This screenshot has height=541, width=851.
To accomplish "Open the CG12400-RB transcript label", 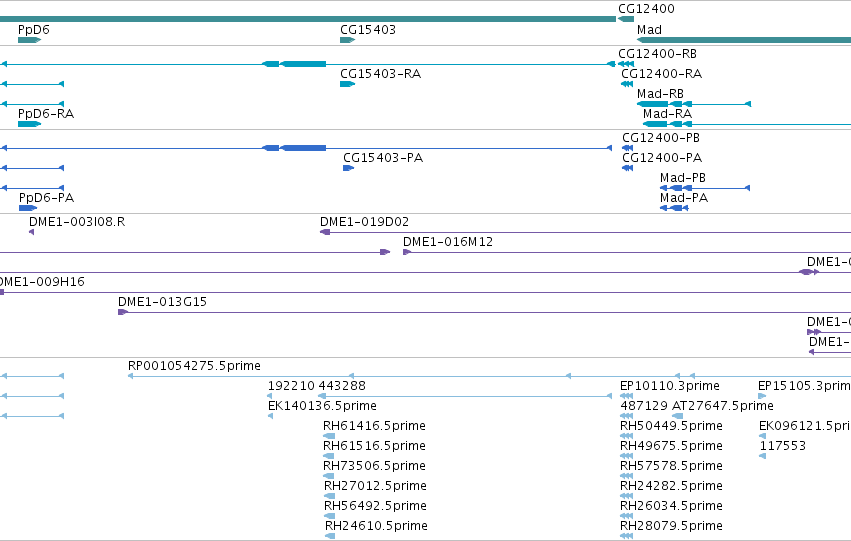I will pyautogui.click(x=657, y=54).
